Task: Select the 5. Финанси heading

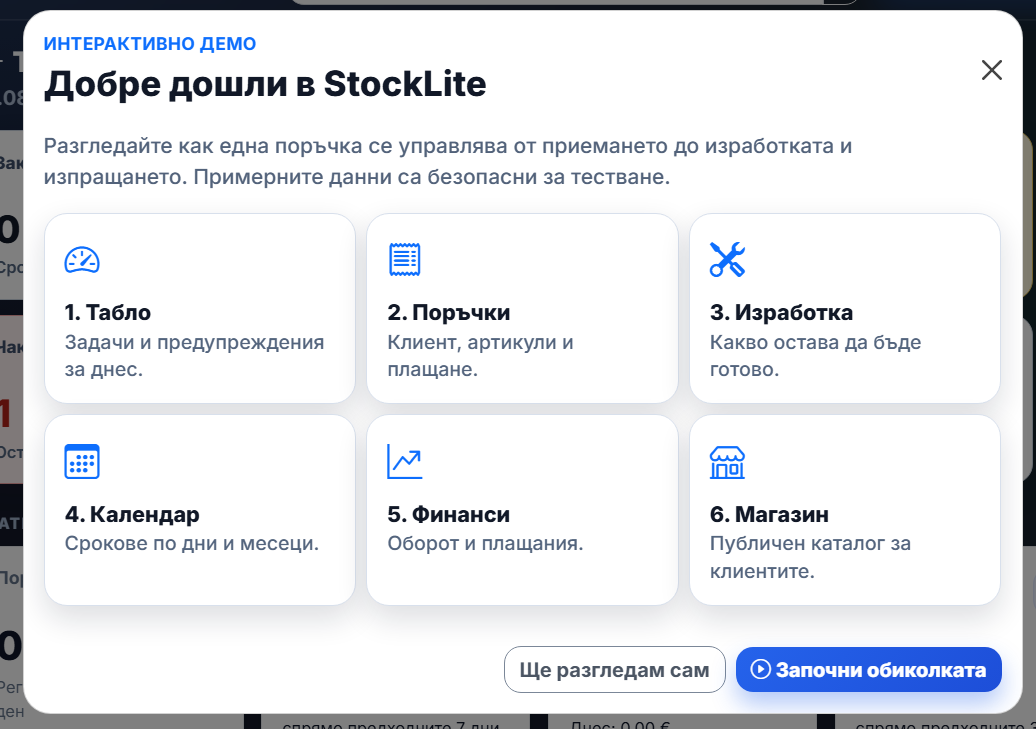Action: [449, 514]
